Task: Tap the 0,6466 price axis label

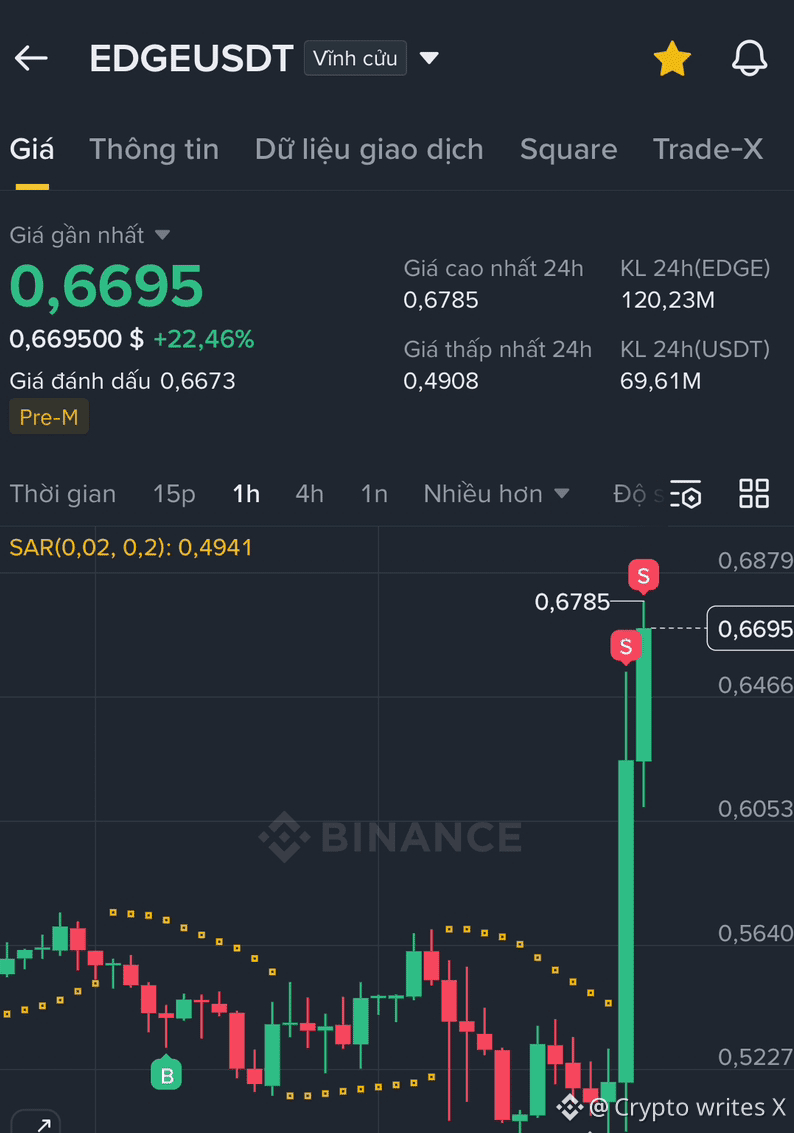Action: click(755, 685)
